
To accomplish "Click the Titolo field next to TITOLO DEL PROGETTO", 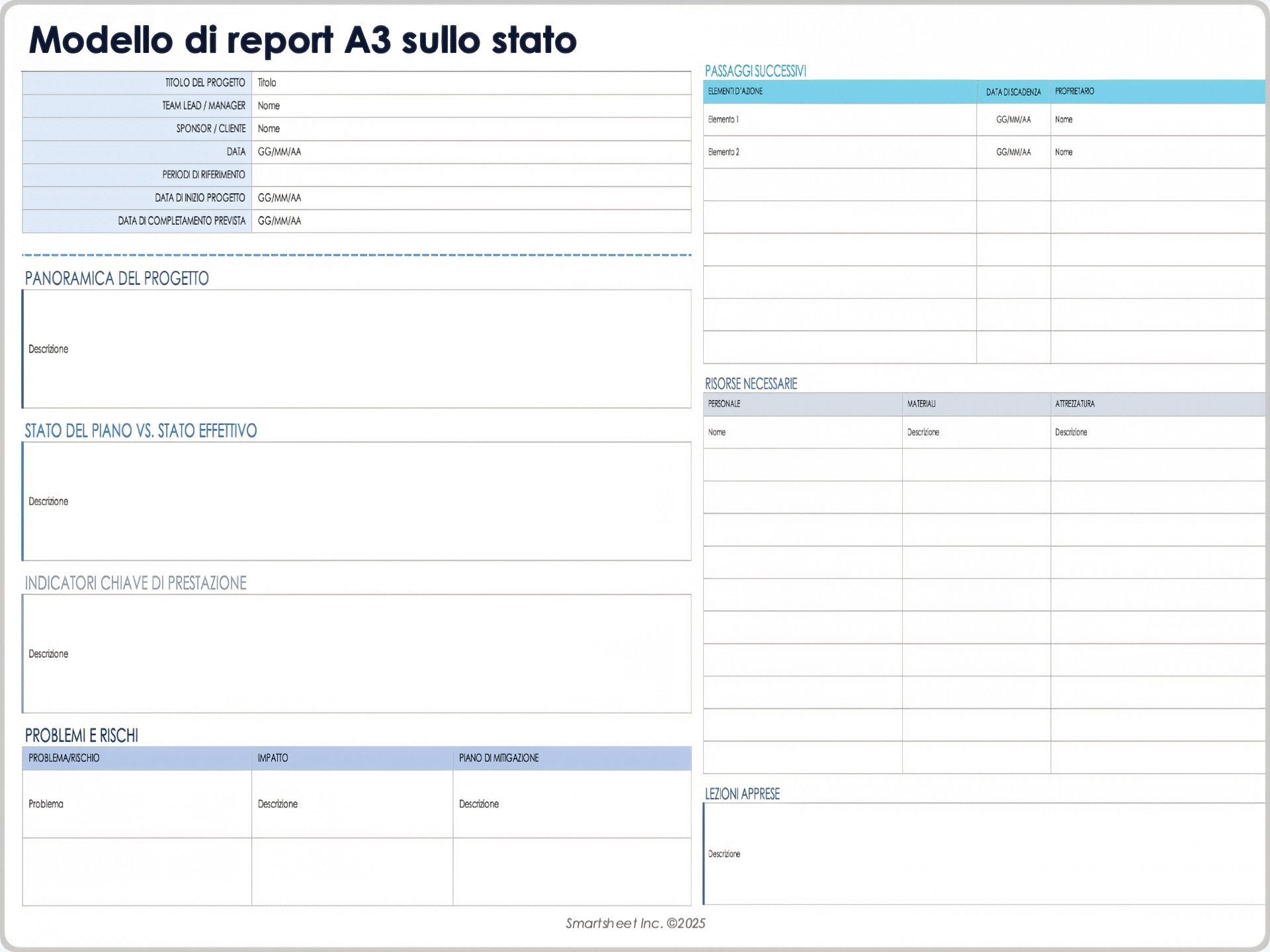I will click(463, 83).
